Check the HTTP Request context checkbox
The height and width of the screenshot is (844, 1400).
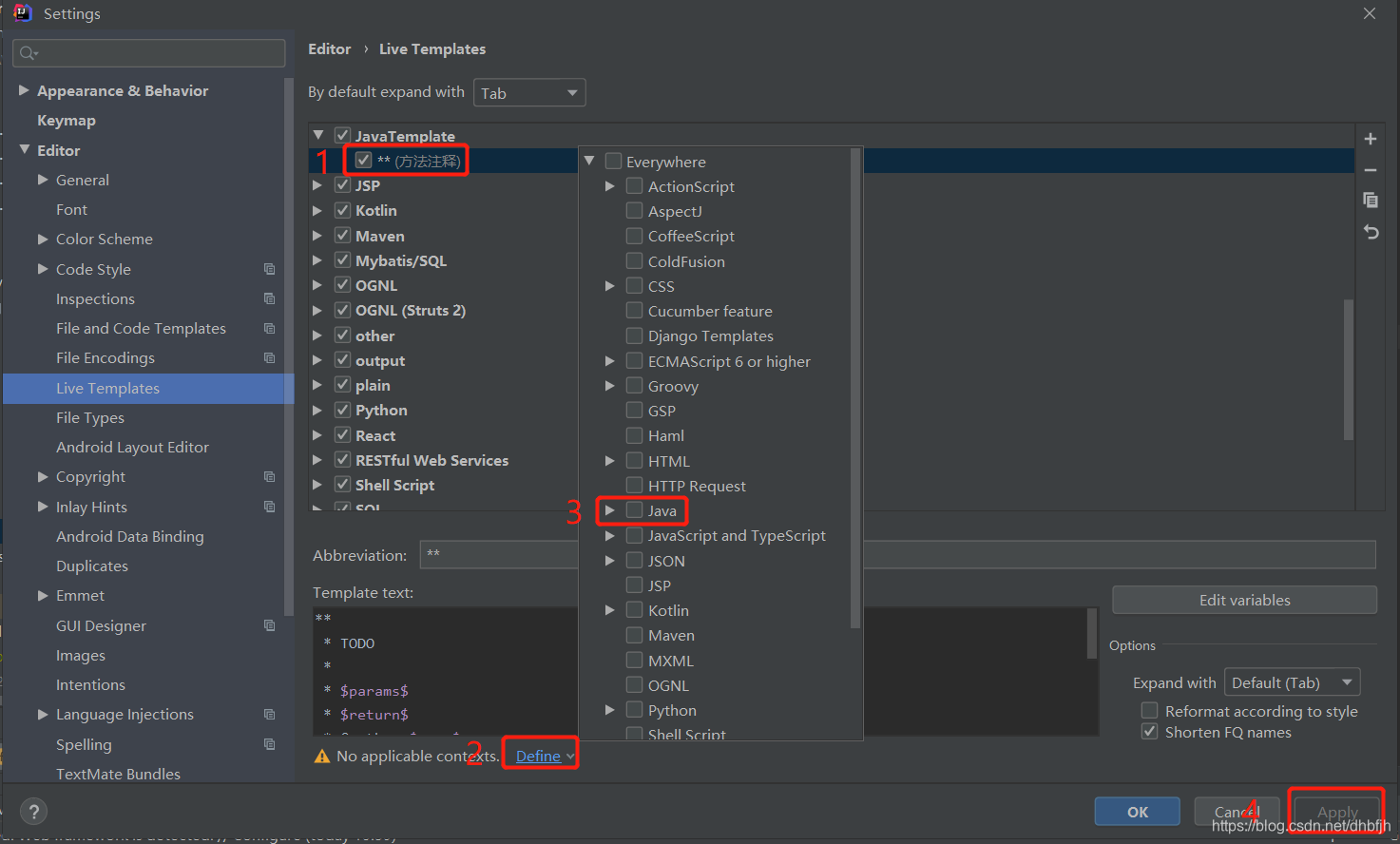click(635, 486)
